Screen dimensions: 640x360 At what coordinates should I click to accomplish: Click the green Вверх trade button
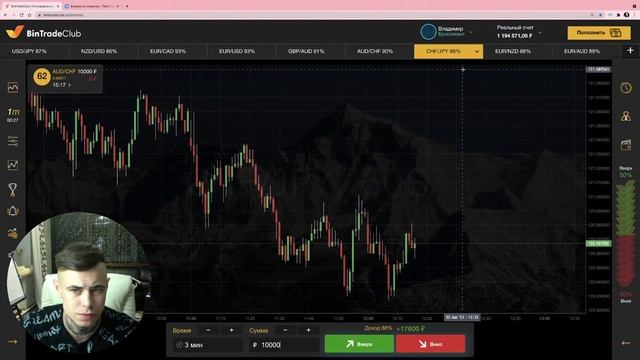coord(359,344)
